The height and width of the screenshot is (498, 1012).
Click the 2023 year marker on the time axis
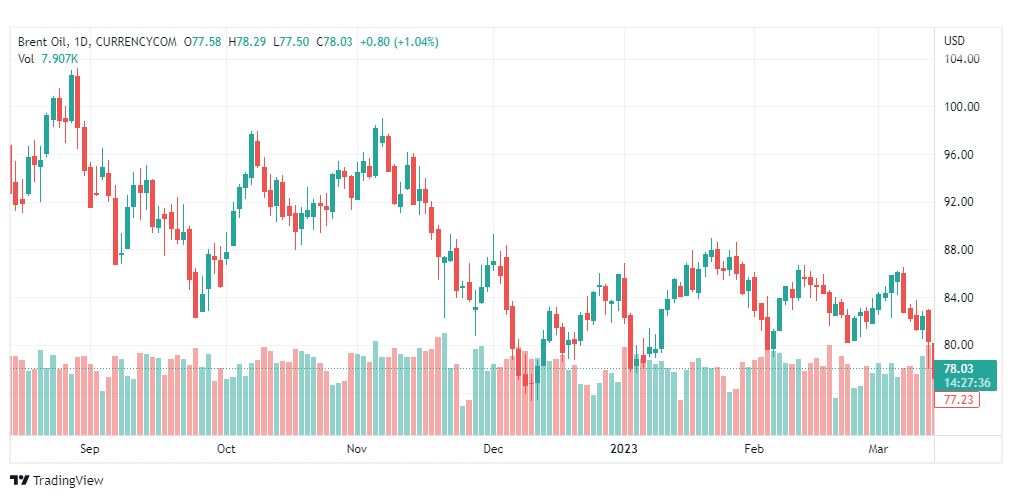click(x=624, y=449)
